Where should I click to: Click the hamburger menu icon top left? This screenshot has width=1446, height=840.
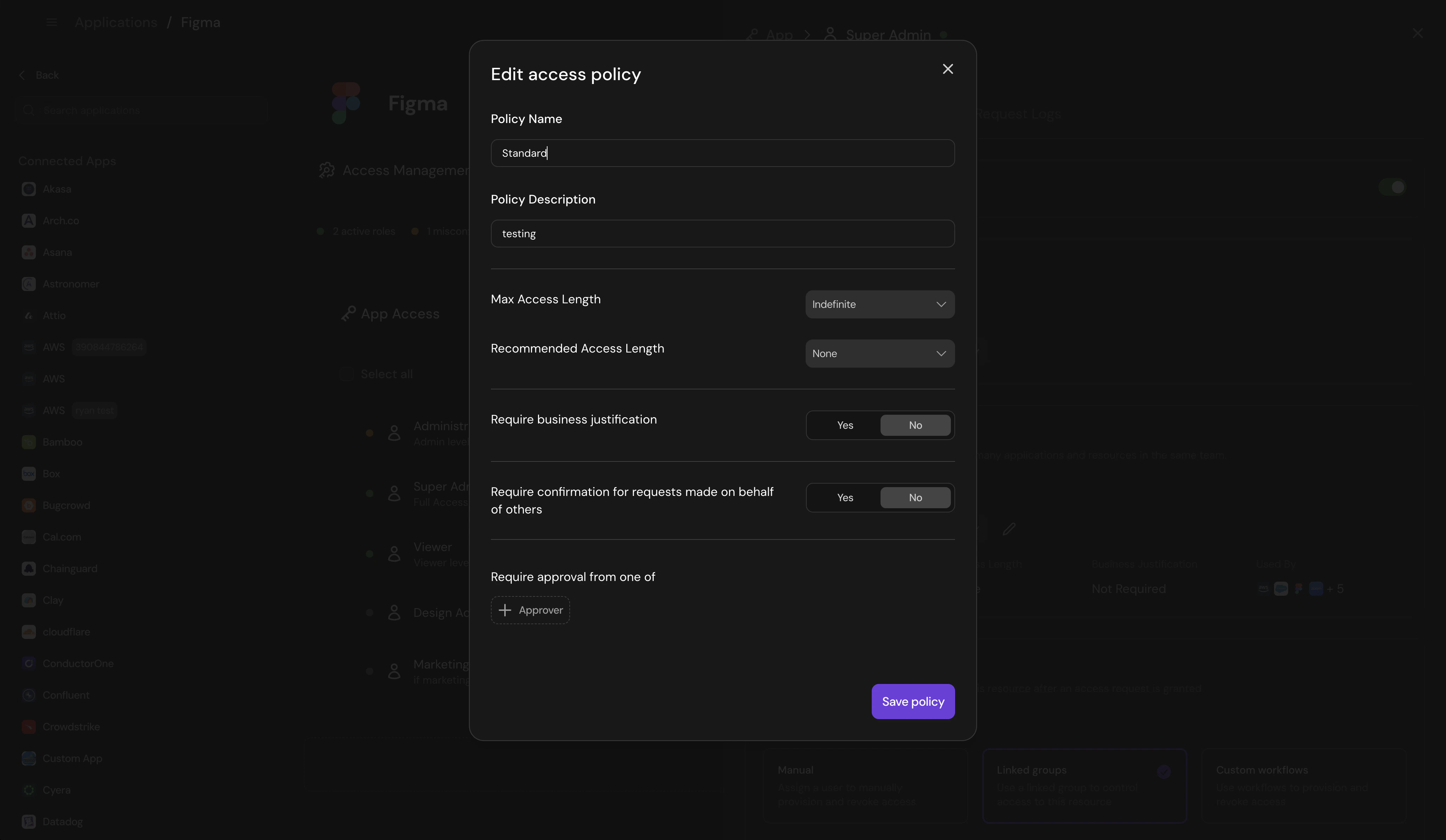pos(52,22)
